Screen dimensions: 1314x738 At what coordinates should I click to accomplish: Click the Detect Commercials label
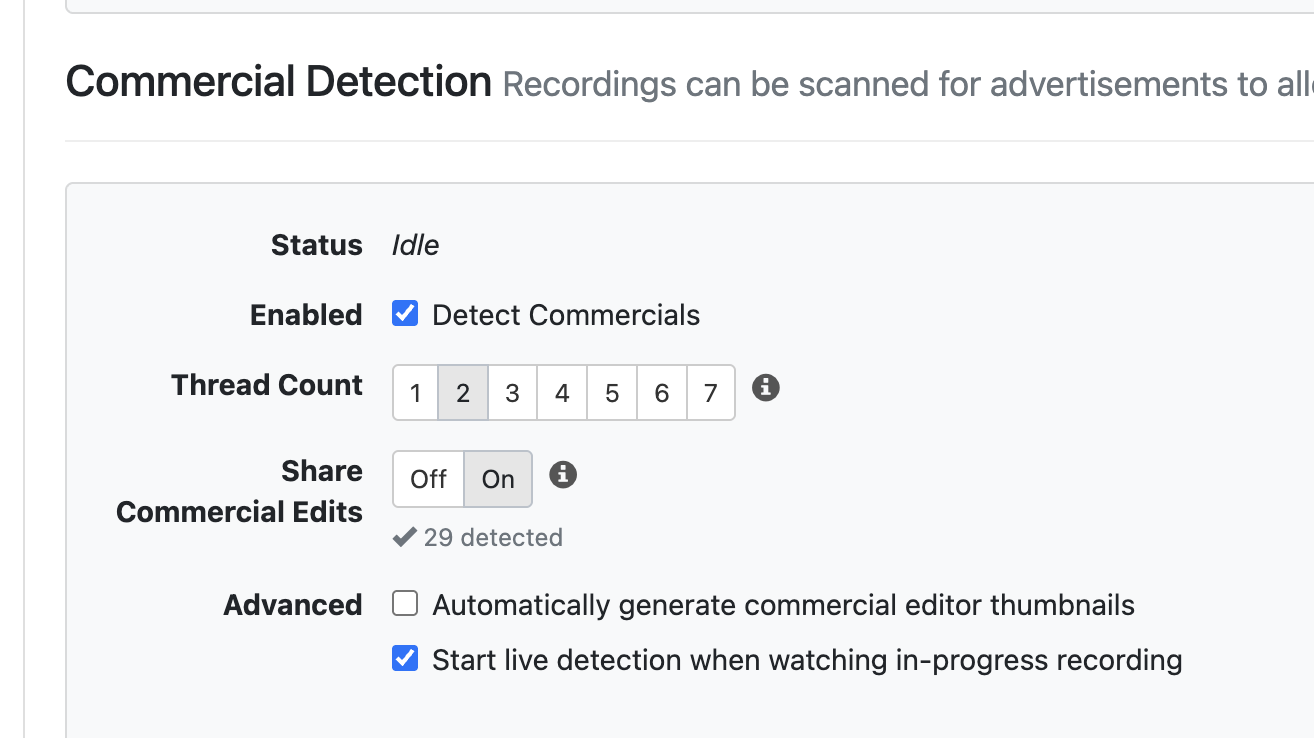tap(565, 315)
